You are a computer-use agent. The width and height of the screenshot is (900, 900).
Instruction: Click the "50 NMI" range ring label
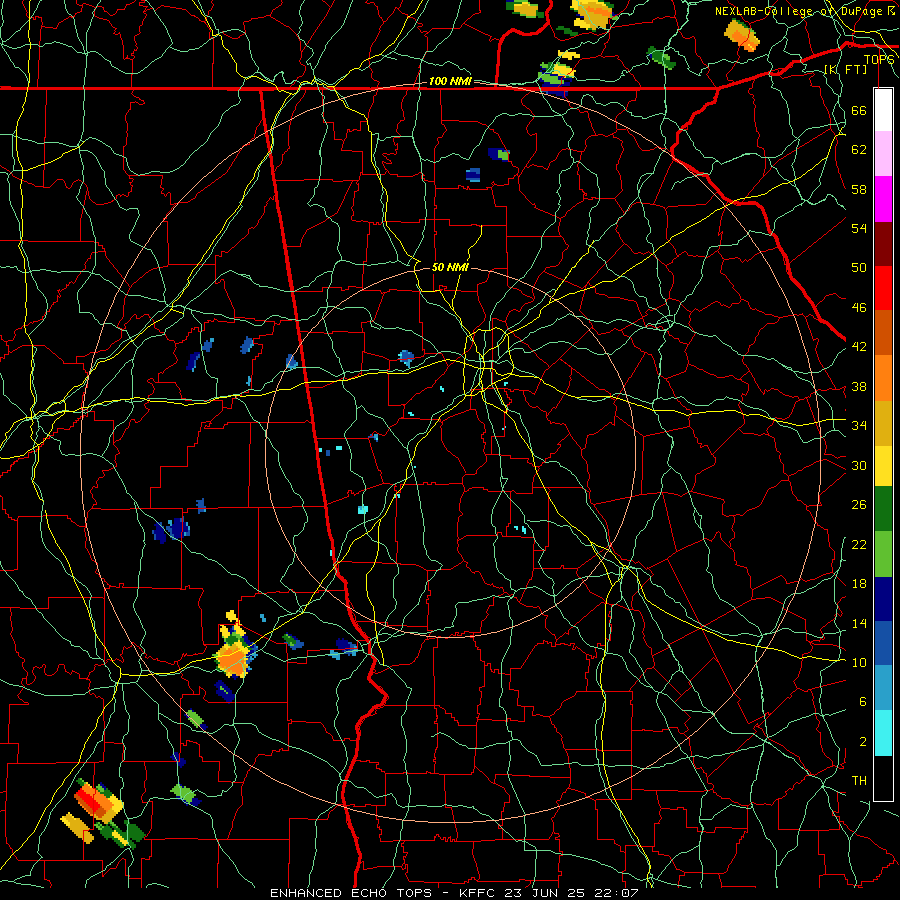(x=450, y=267)
